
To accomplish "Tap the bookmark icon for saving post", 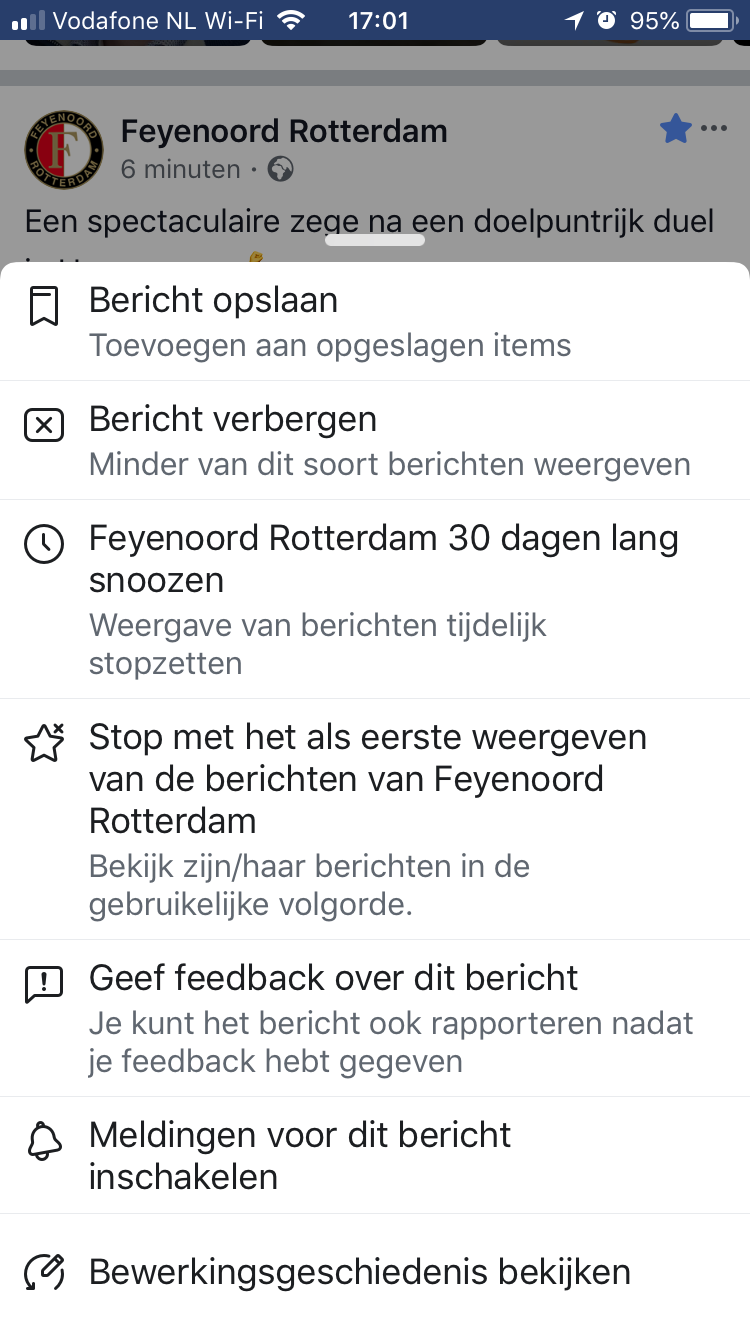I will click(x=43, y=307).
